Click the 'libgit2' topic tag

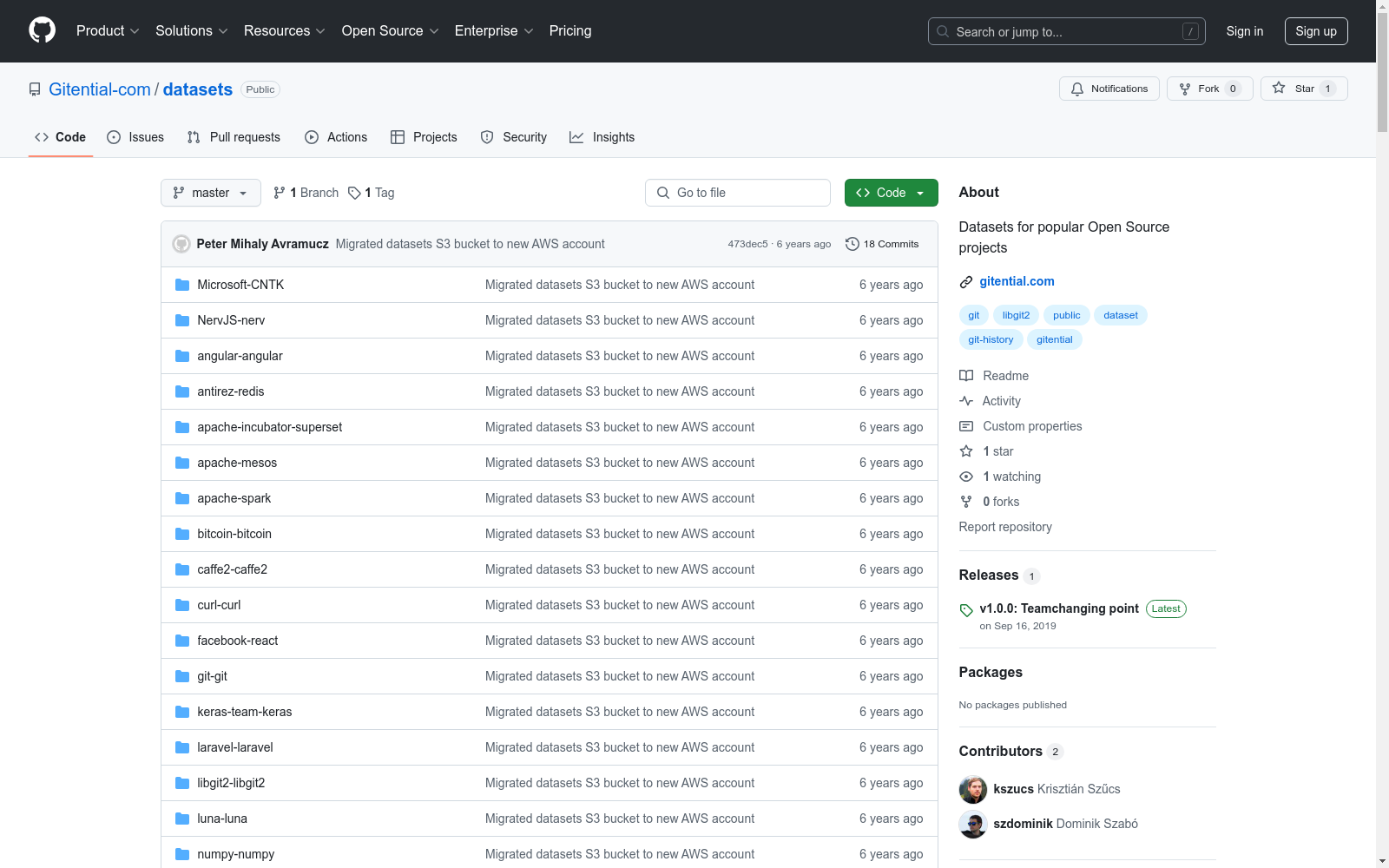pos(1016,315)
